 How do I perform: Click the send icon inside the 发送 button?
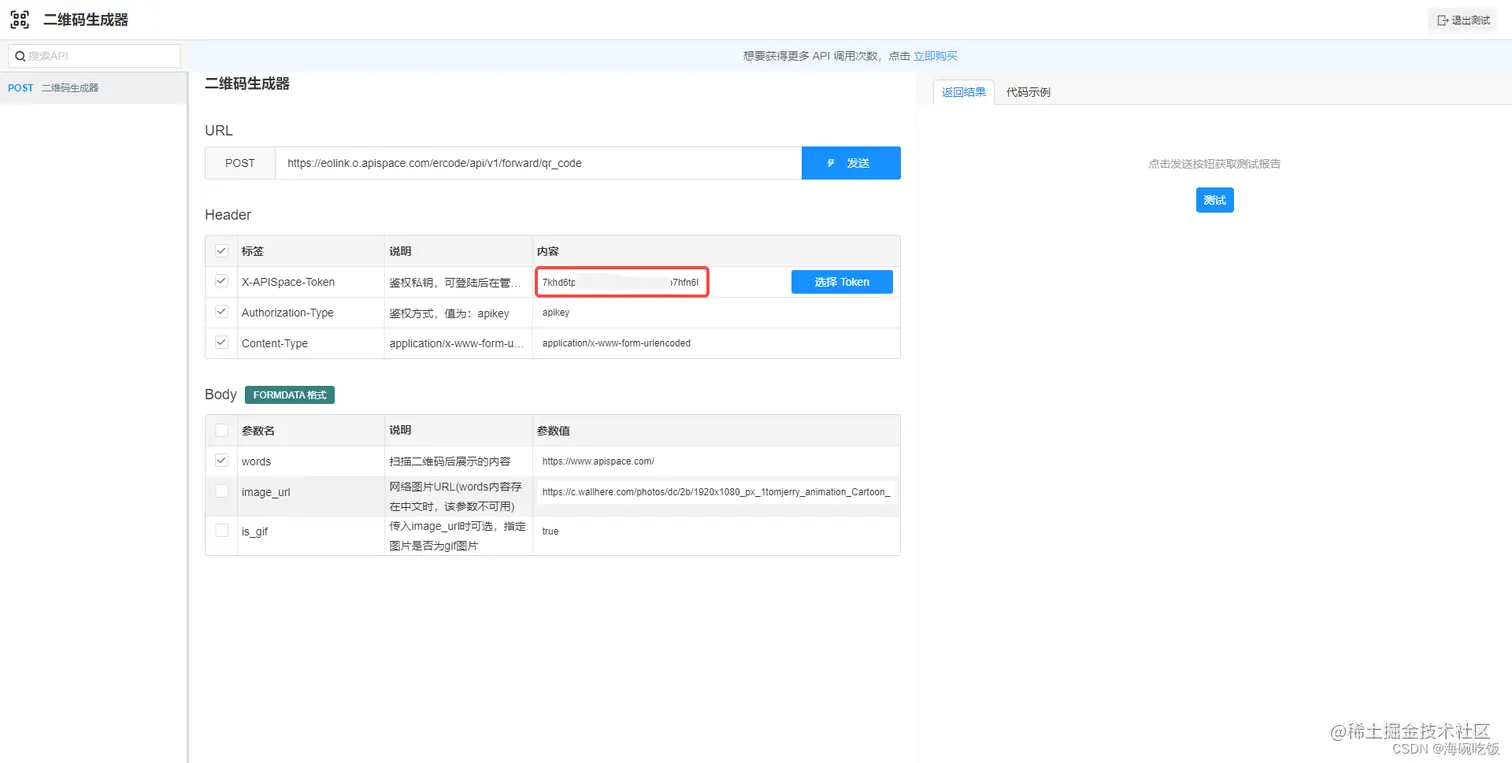(831, 163)
